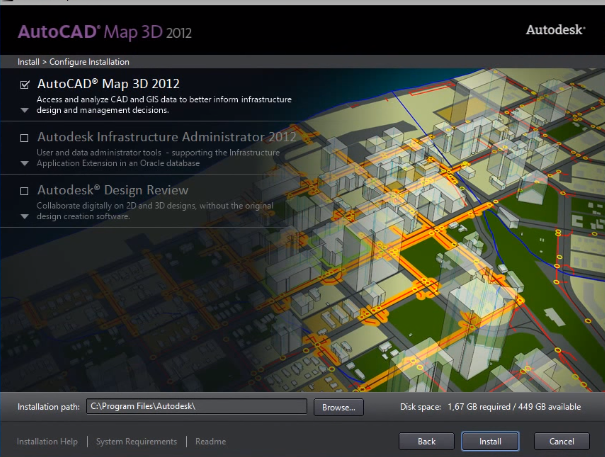Open the Browse... folder dialog
The width and height of the screenshot is (605, 457).
[x=338, y=407]
